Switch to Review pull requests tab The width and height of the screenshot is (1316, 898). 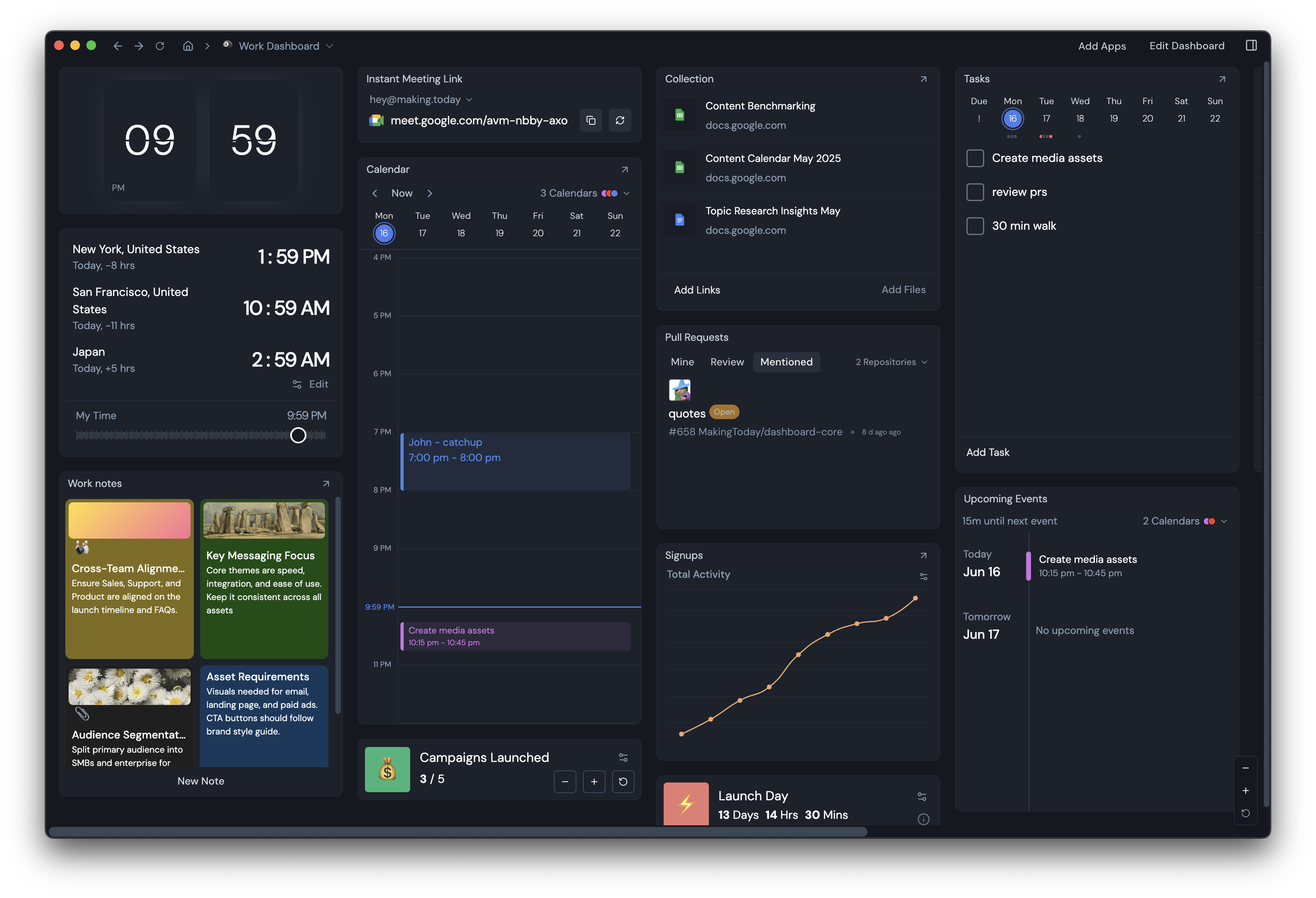[727, 362]
